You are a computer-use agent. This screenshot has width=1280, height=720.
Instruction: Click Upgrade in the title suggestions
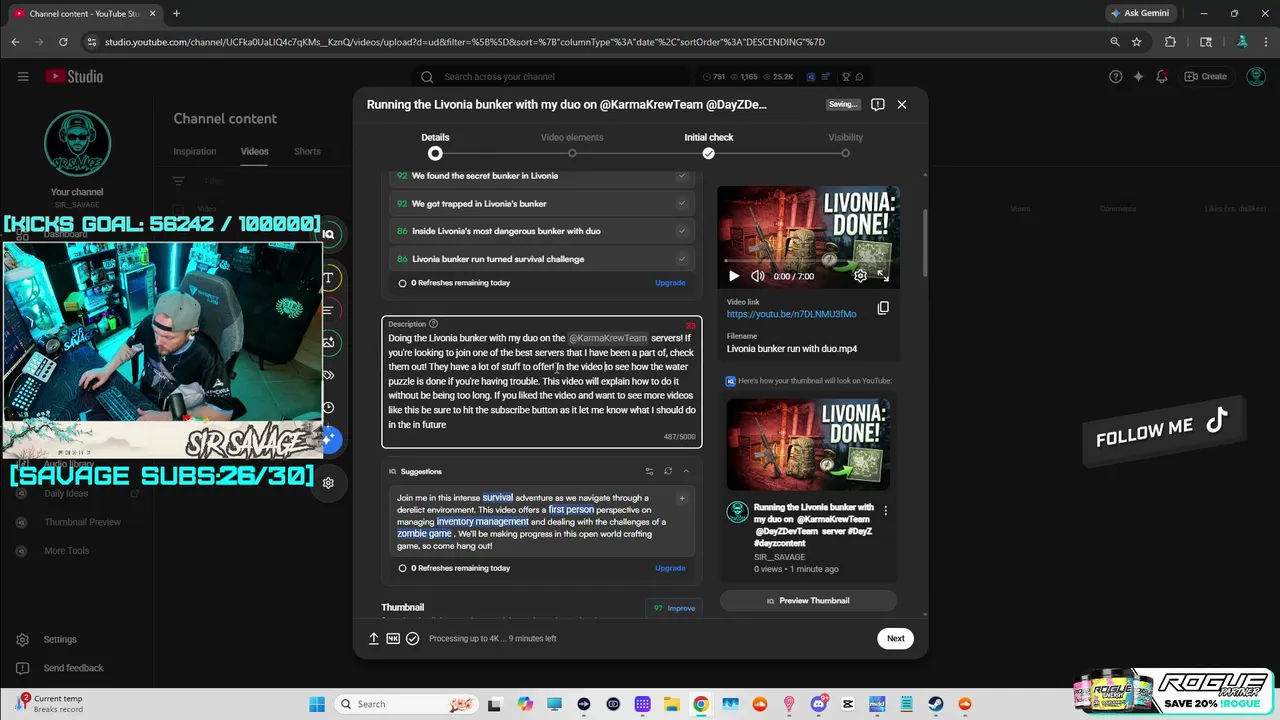click(670, 283)
